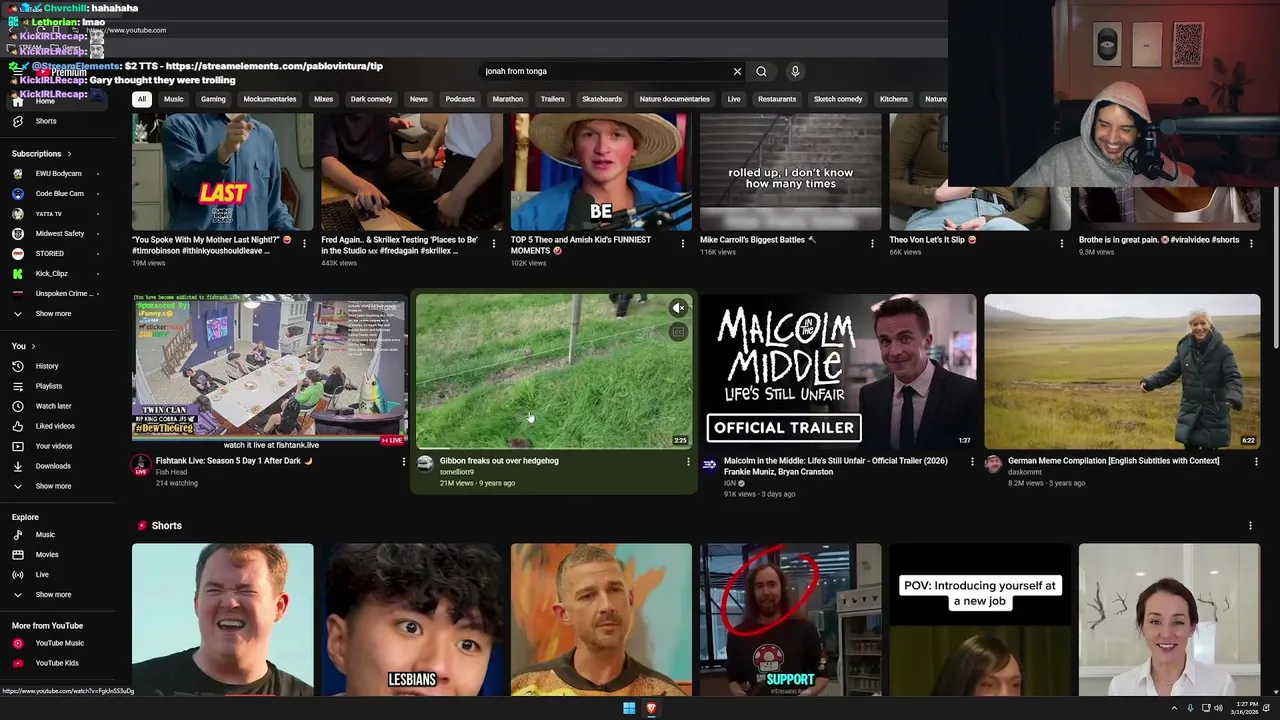This screenshot has height=720, width=1280.
Task: Show hidden system tray icons
Action: coord(1174,708)
